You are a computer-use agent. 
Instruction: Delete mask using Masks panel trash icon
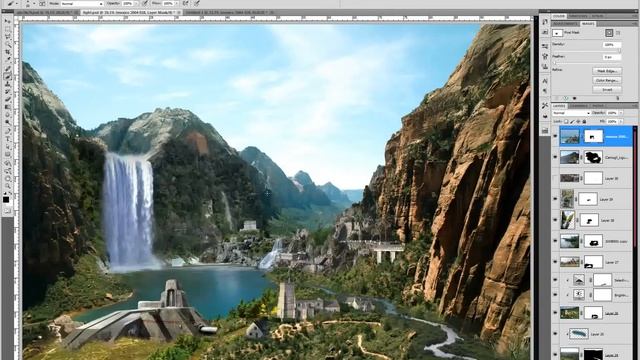[618, 98]
